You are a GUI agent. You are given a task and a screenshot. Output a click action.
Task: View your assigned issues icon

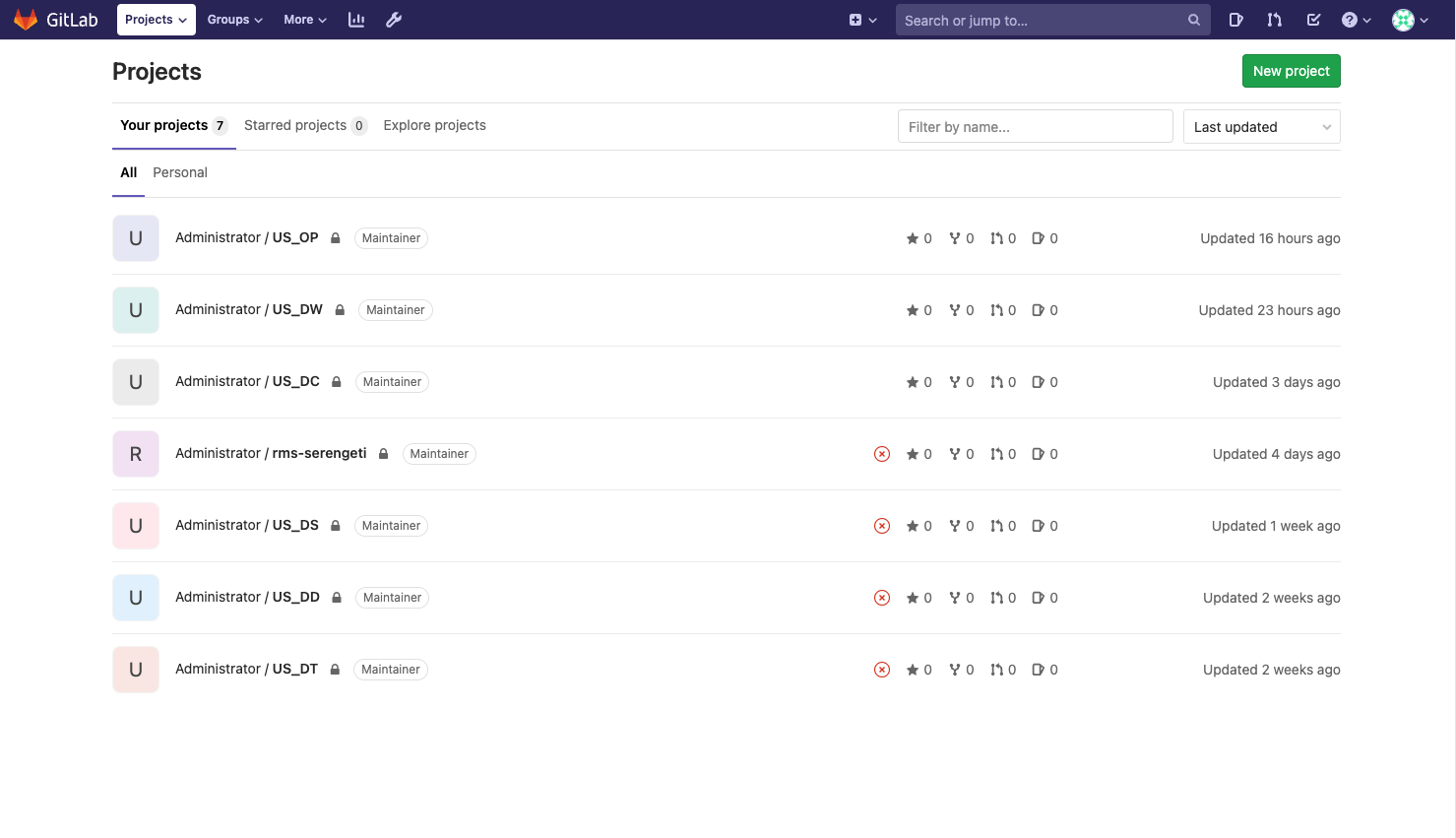point(1235,20)
